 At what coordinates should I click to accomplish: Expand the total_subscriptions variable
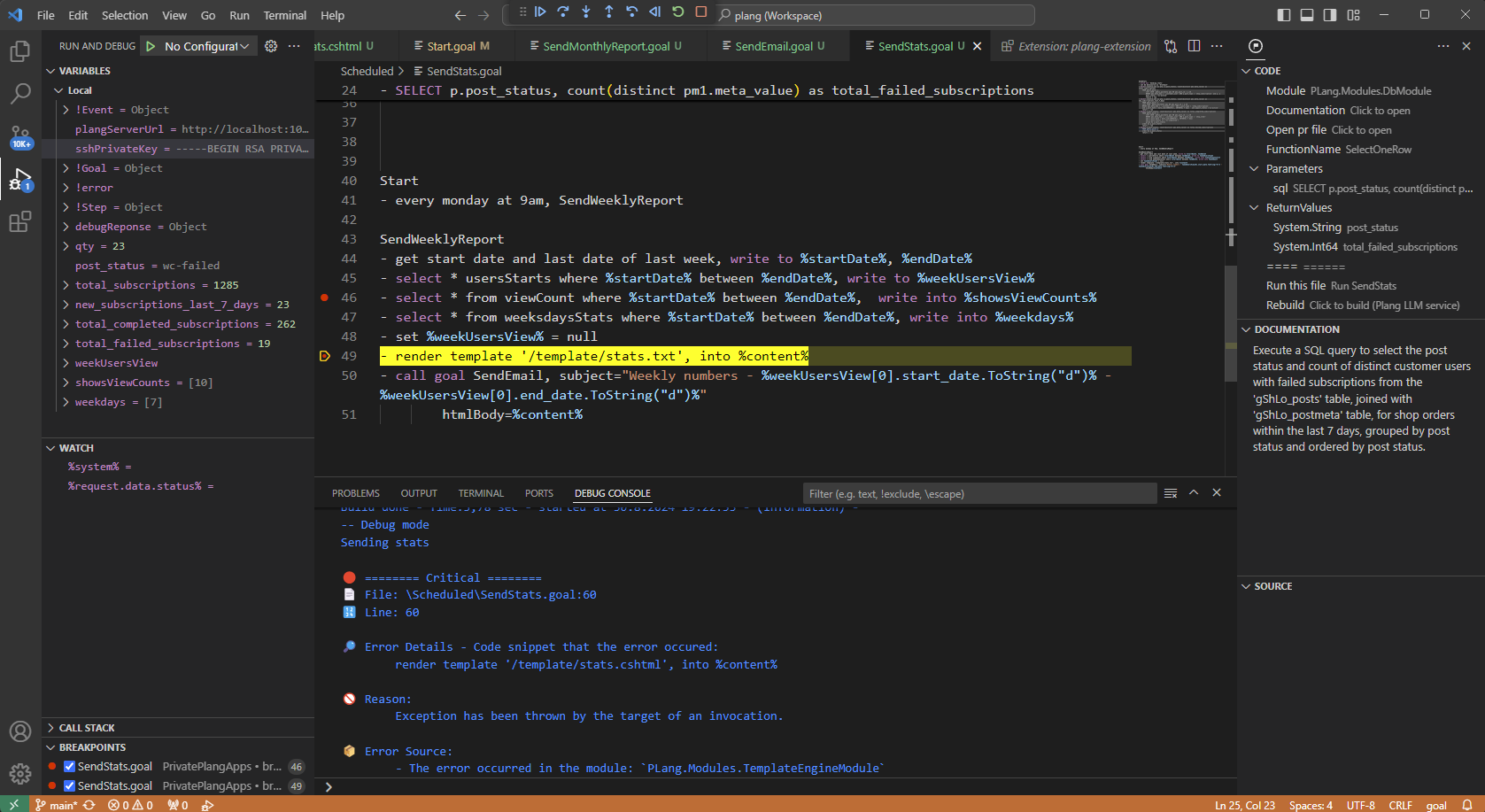[x=66, y=285]
